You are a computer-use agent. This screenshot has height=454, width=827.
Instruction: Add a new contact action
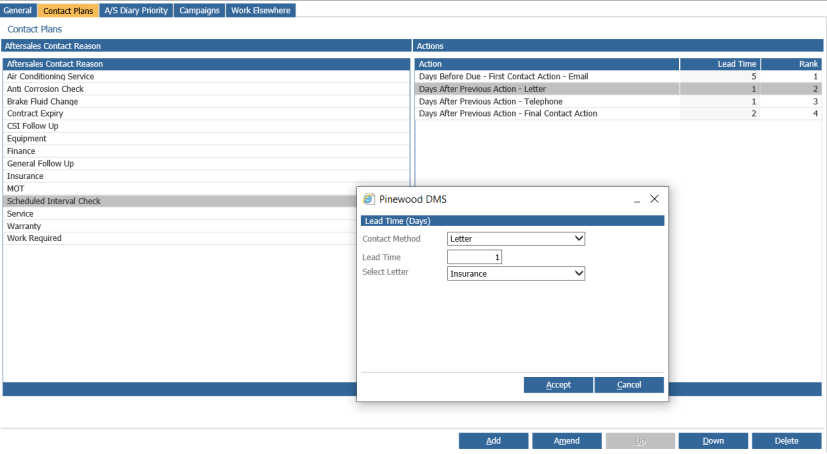pos(493,441)
